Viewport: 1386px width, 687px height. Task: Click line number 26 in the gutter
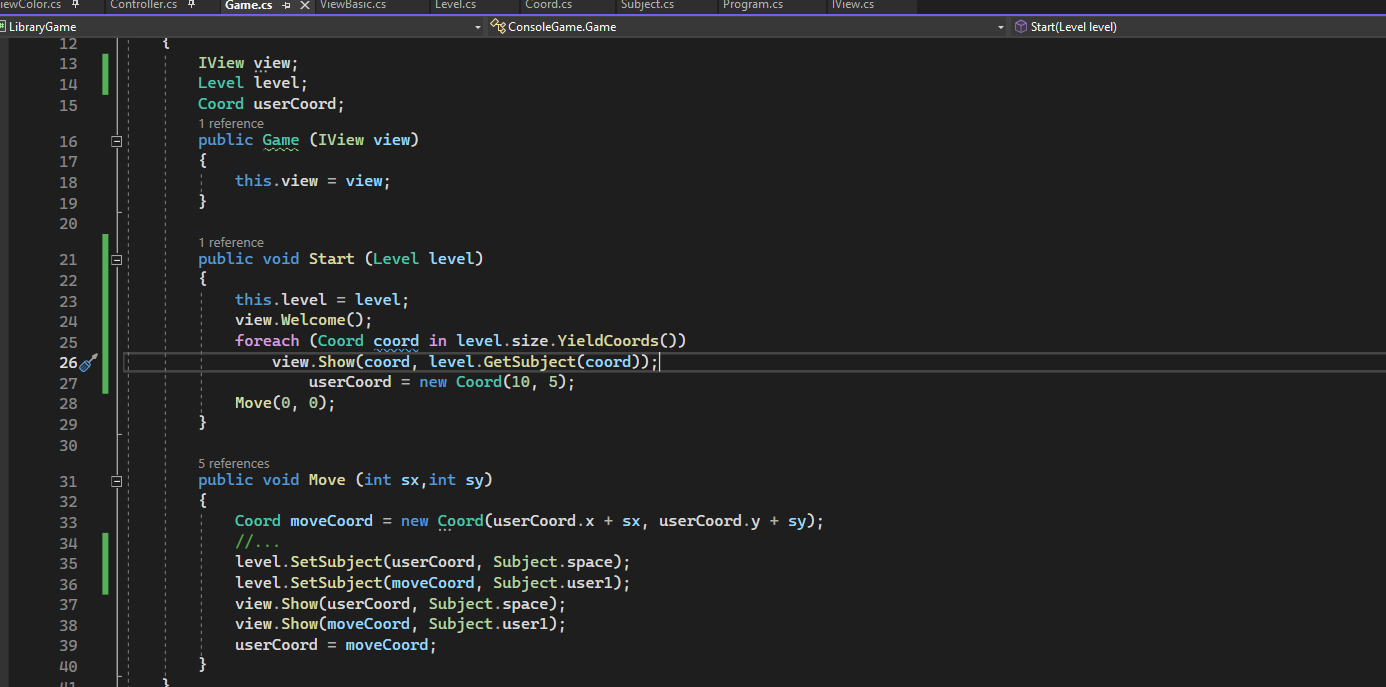68,362
